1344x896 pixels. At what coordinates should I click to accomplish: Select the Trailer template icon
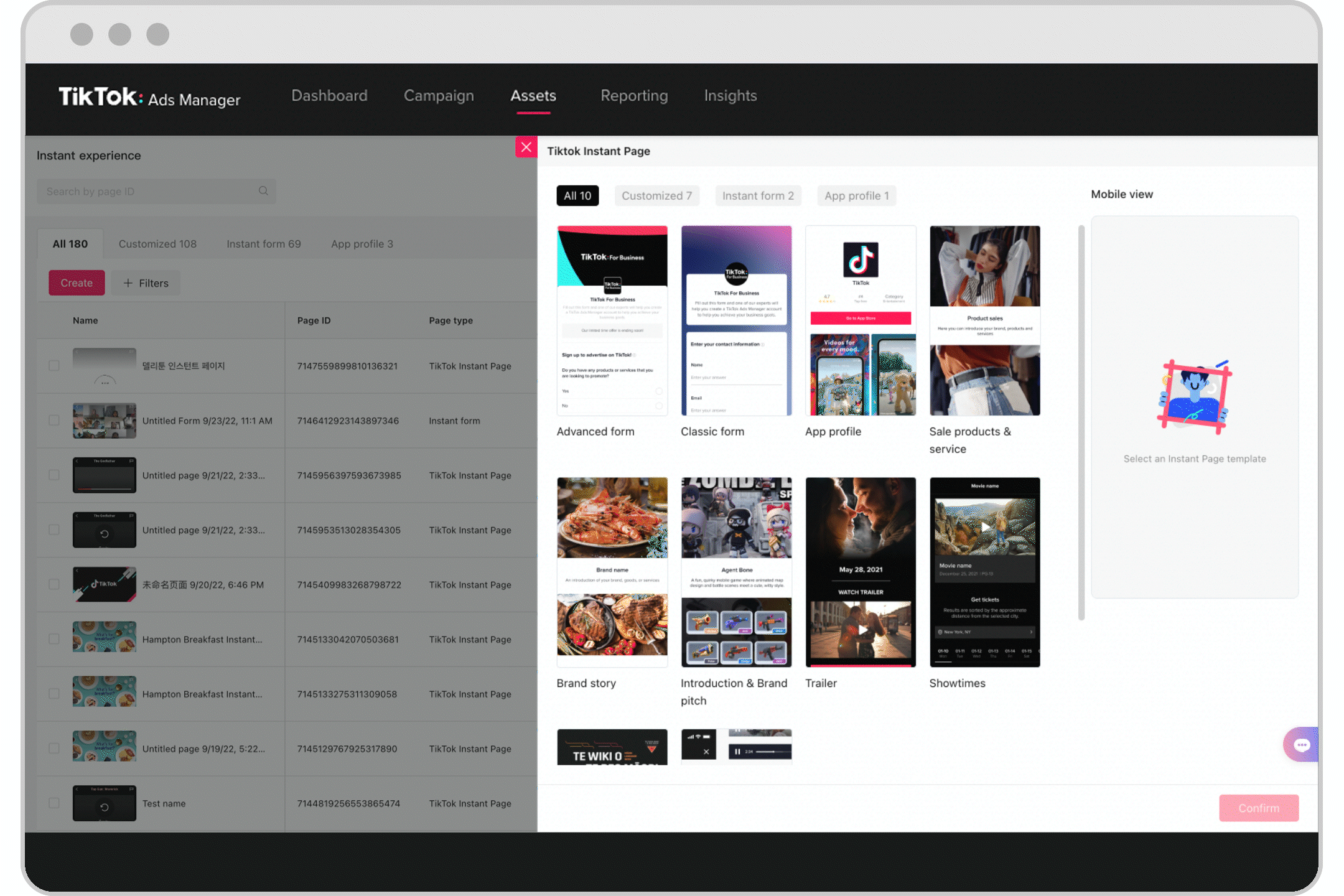(x=859, y=571)
